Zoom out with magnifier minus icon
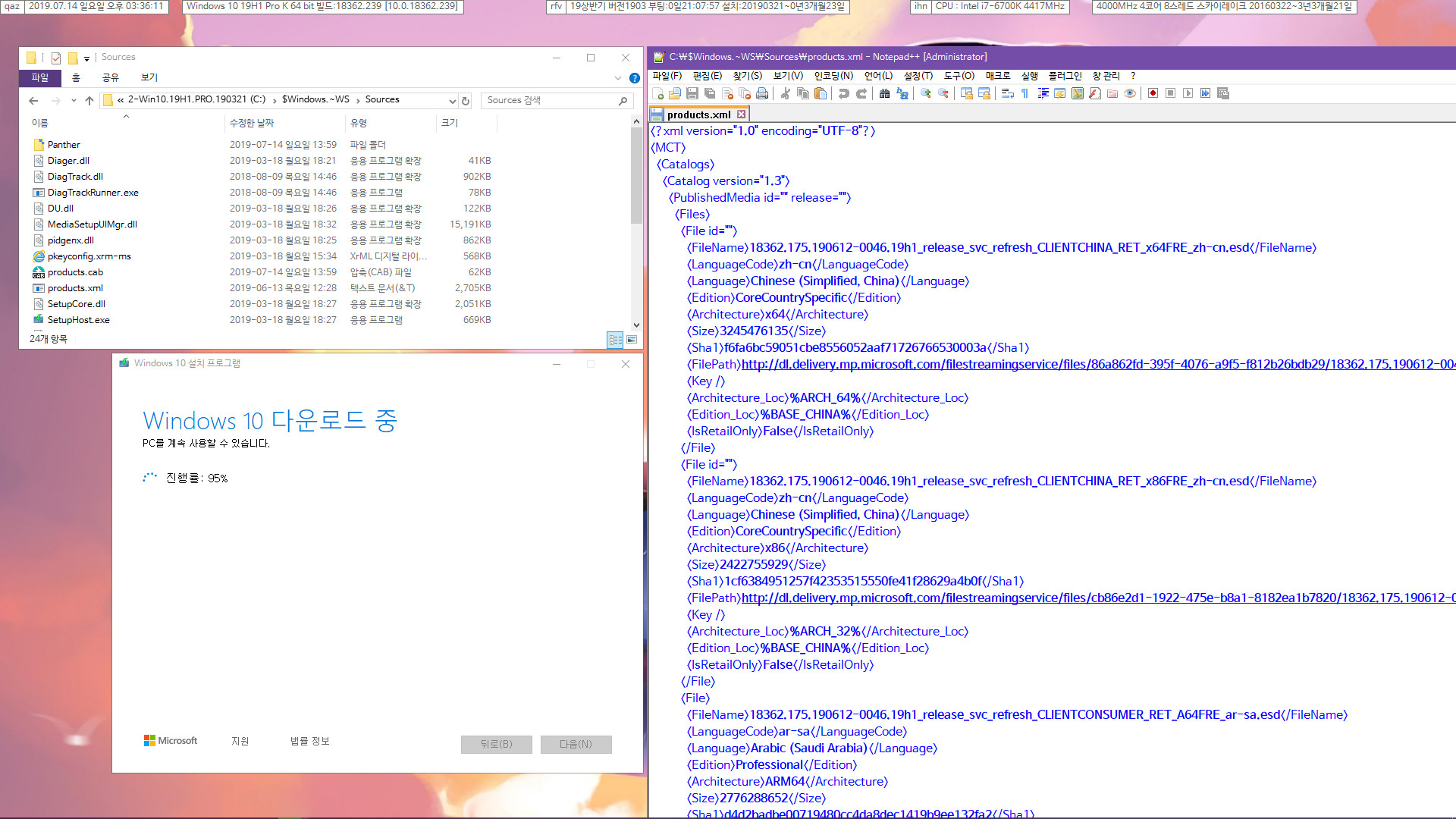The image size is (1456, 819). click(x=943, y=93)
